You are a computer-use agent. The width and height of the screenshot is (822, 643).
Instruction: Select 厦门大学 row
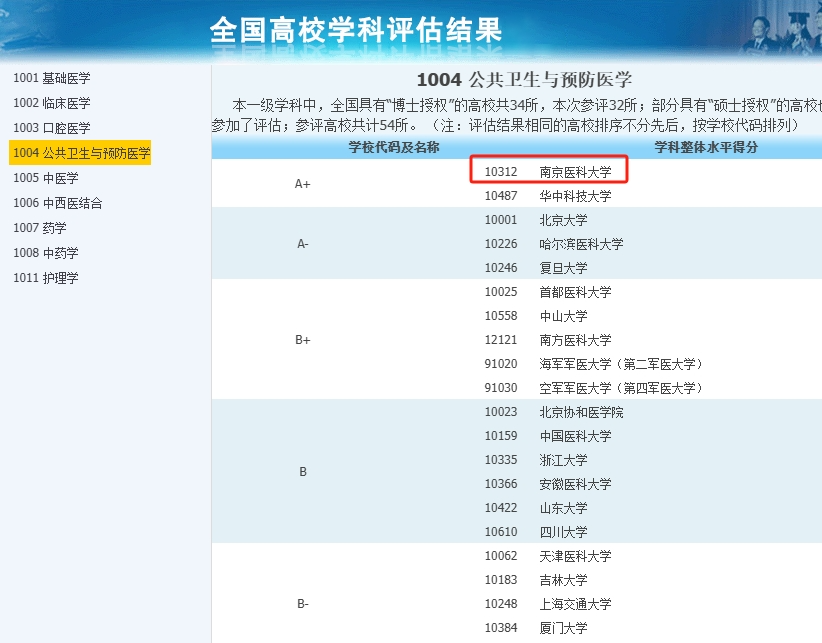point(563,628)
